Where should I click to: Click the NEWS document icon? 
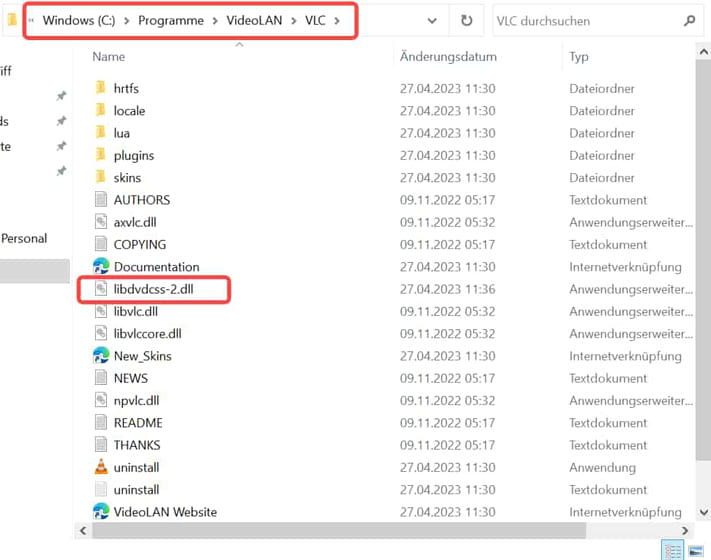[101, 377]
